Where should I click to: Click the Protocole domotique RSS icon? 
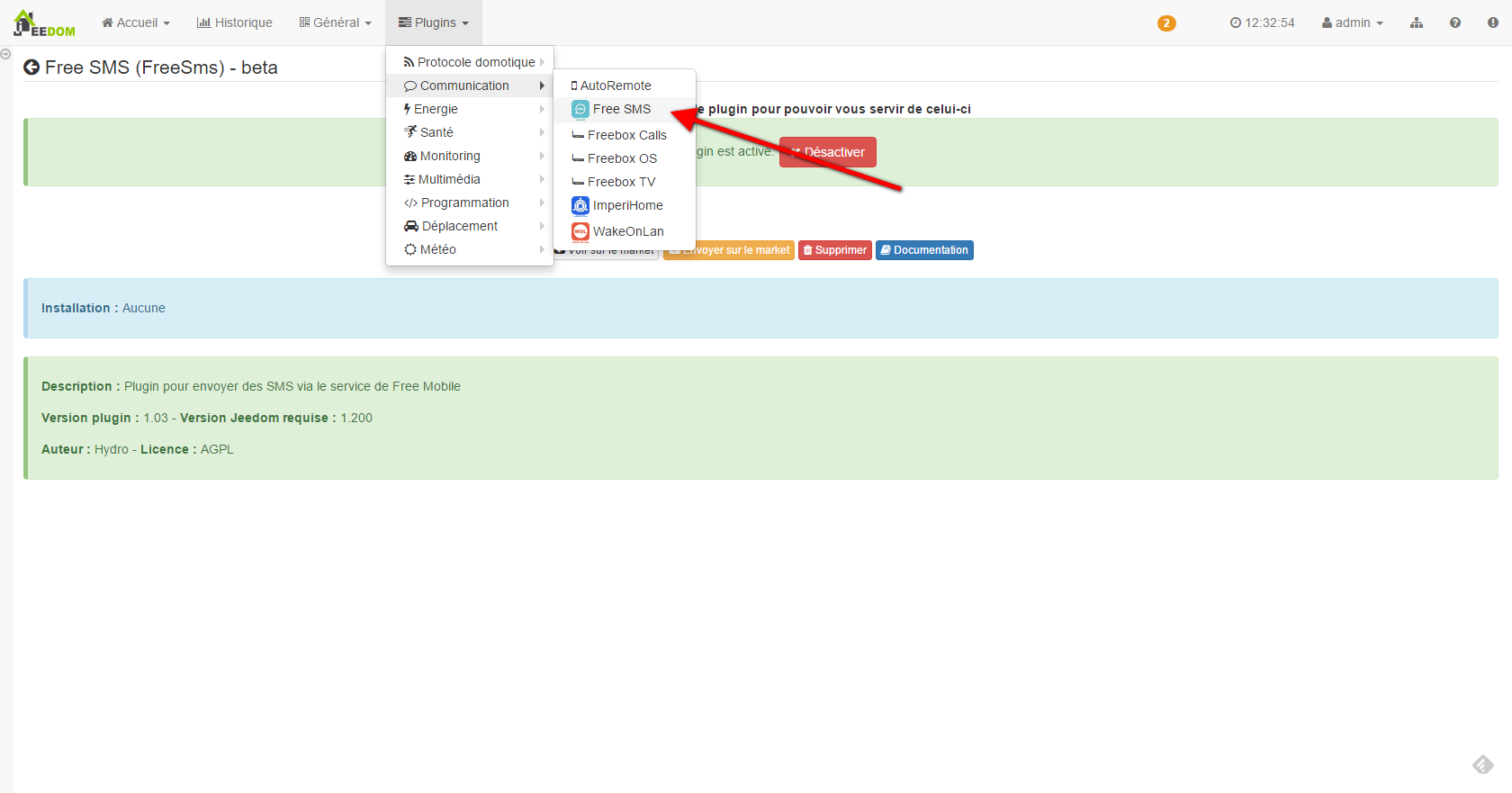tap(409, 62)
